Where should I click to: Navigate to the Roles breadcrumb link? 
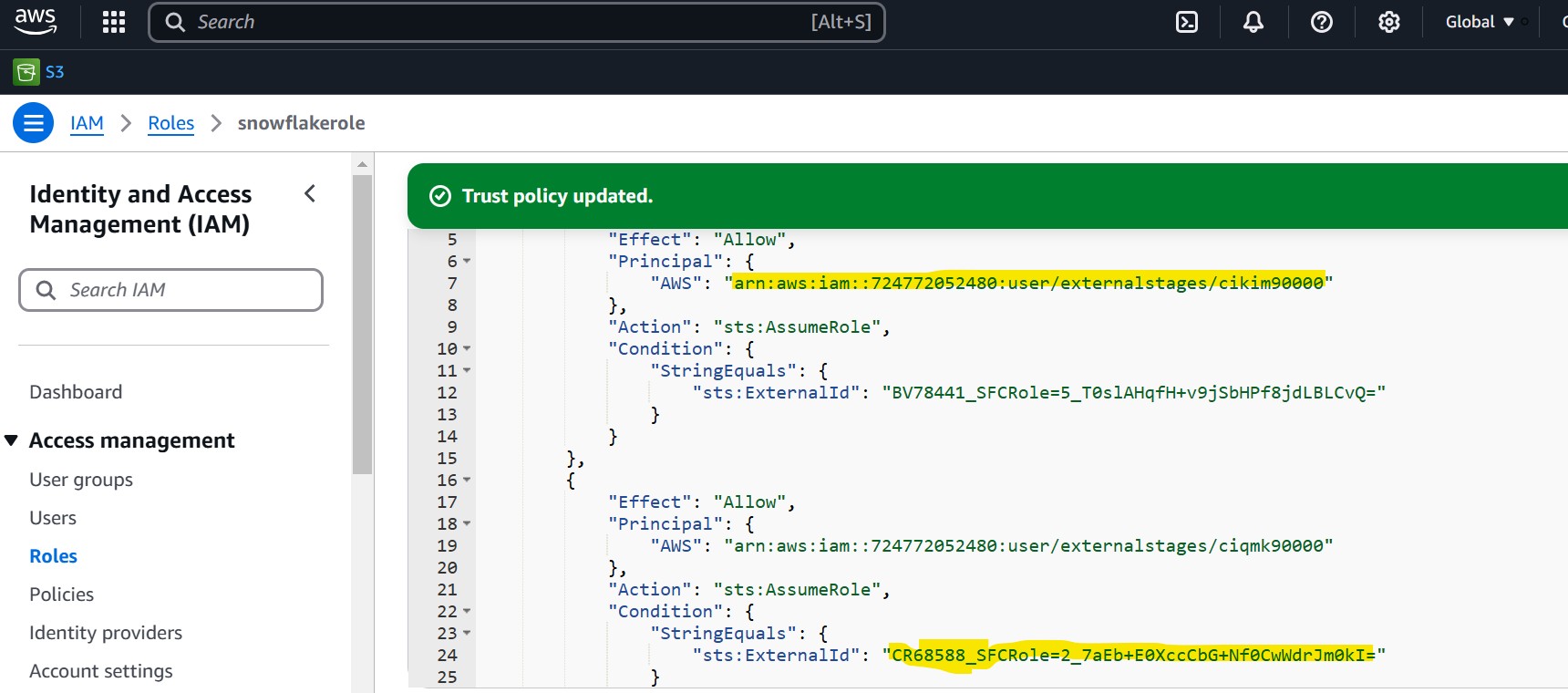point(170,123)
